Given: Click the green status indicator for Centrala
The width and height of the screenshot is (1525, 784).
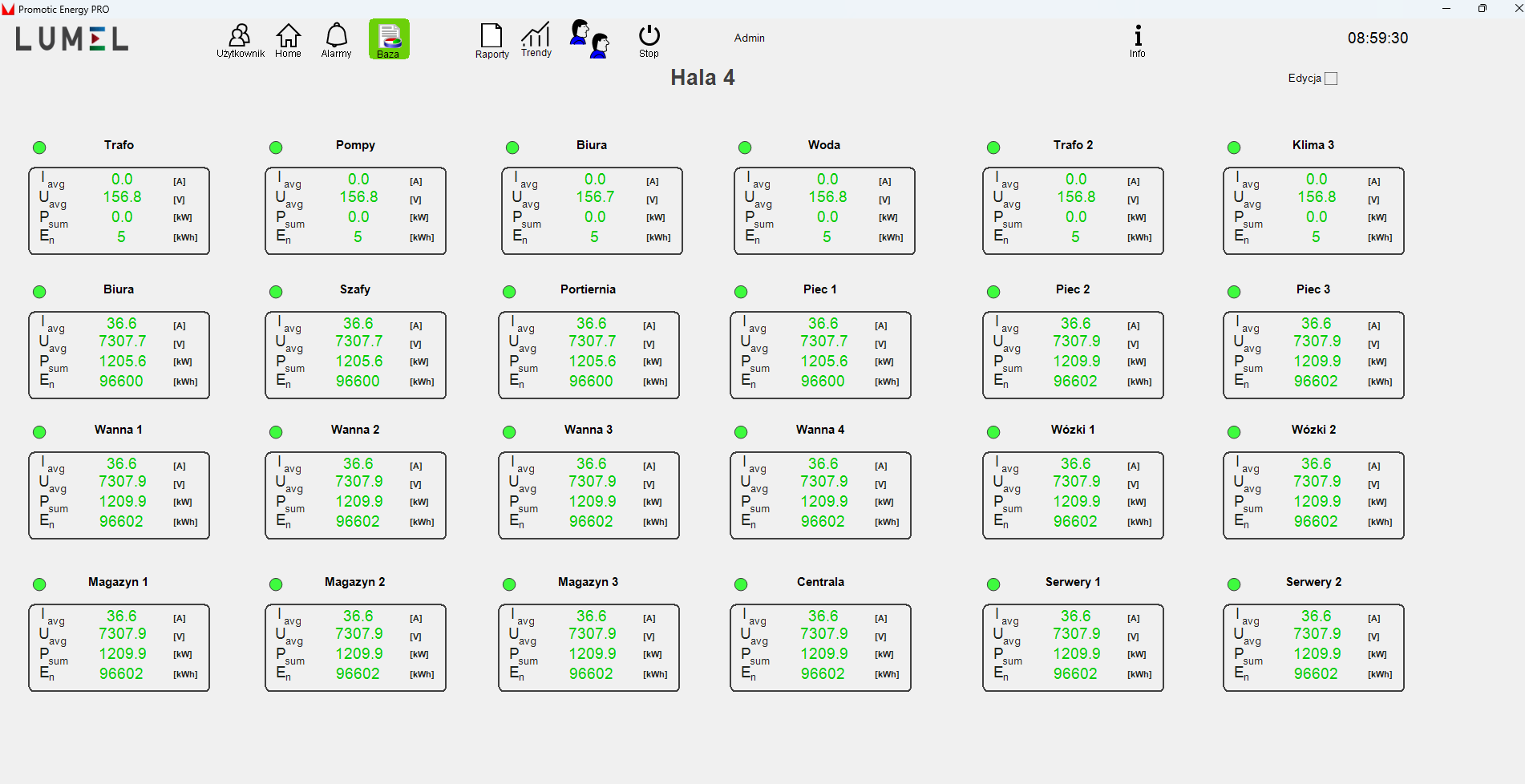Looking at the screenshot, I should click(x=741, y=584).
